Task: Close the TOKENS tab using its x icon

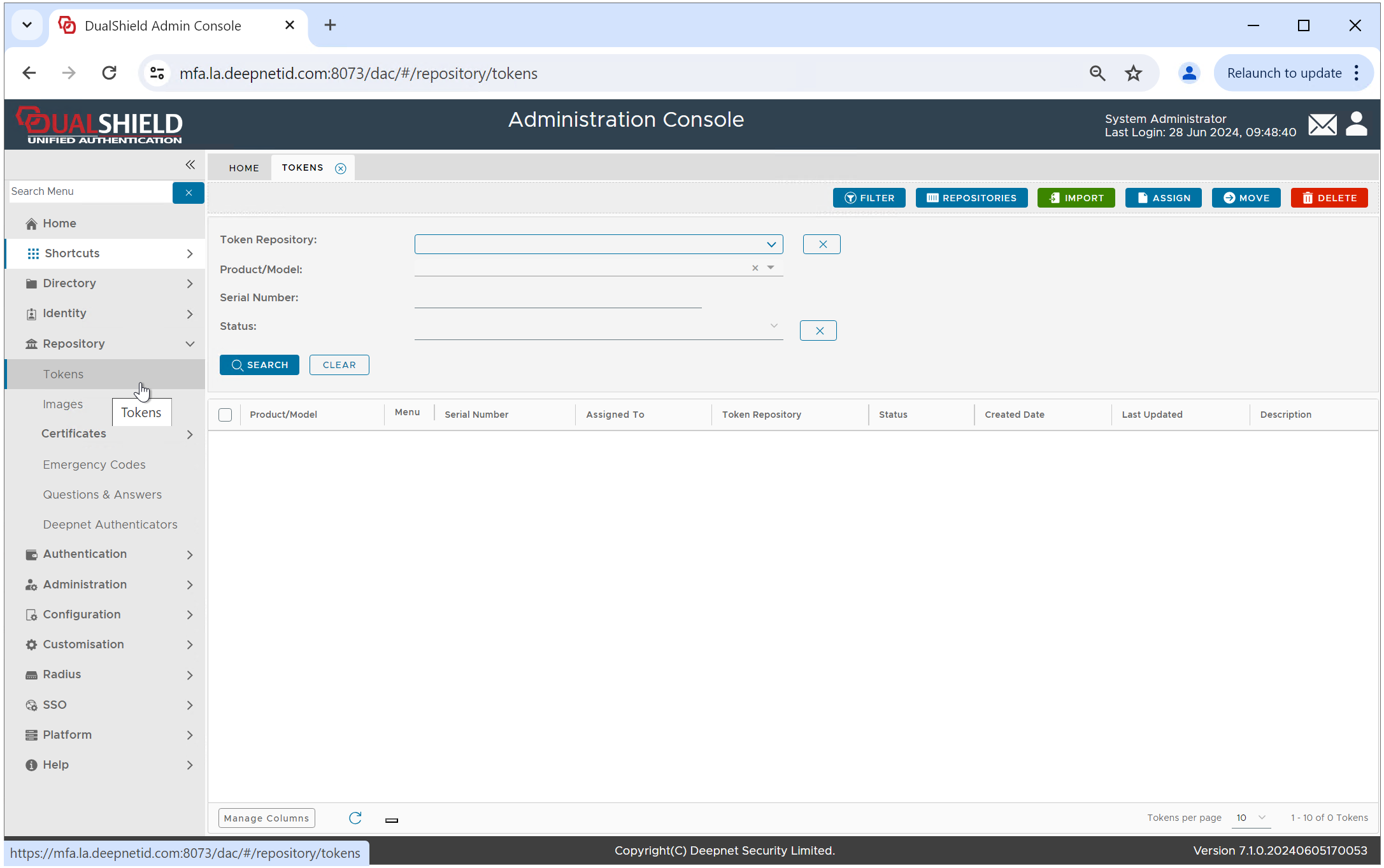Action: [x=341, y=169]
